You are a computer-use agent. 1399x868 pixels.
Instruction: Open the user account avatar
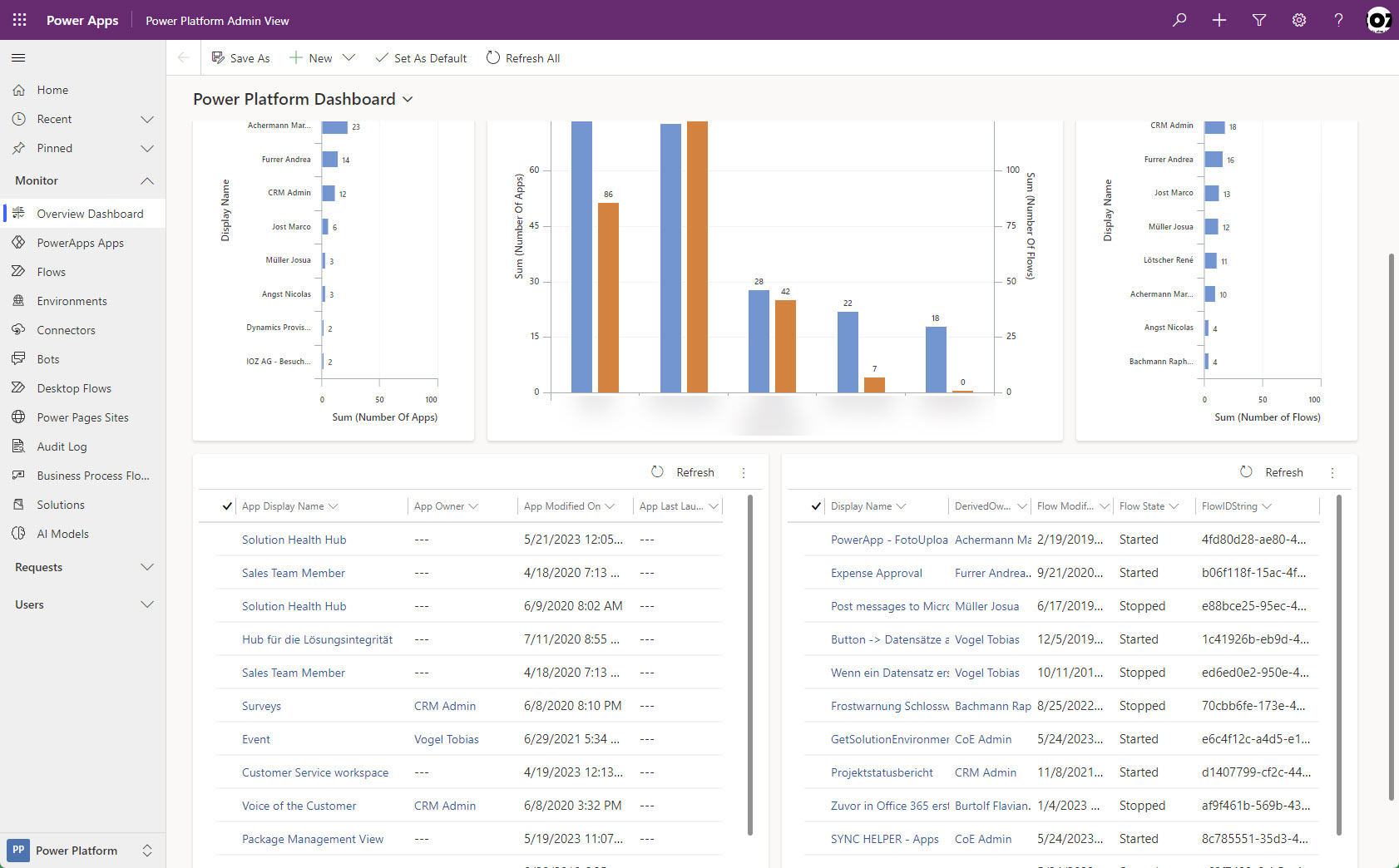(1378, 20)
